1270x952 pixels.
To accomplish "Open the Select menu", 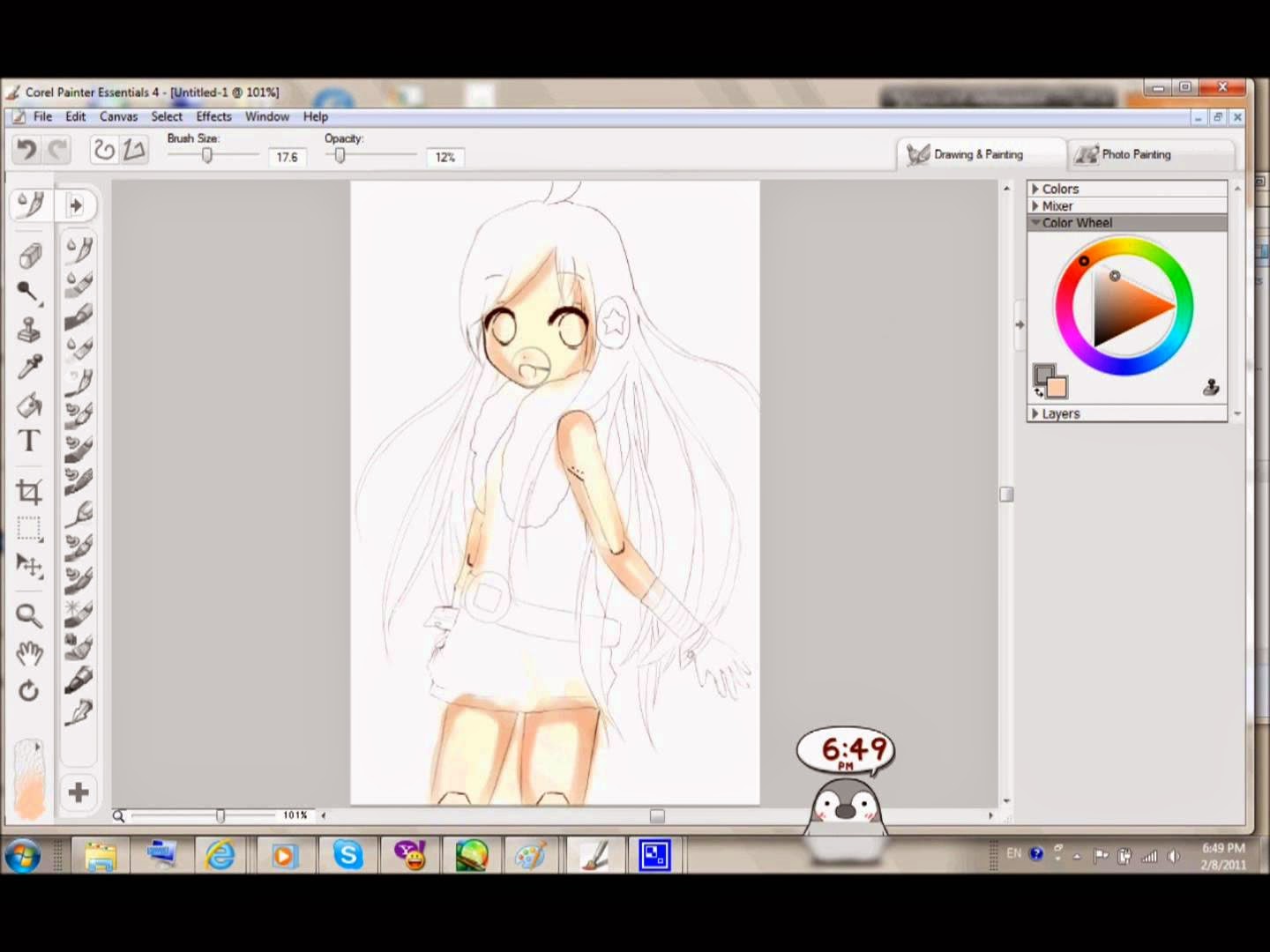I will [x=167, y=116].
